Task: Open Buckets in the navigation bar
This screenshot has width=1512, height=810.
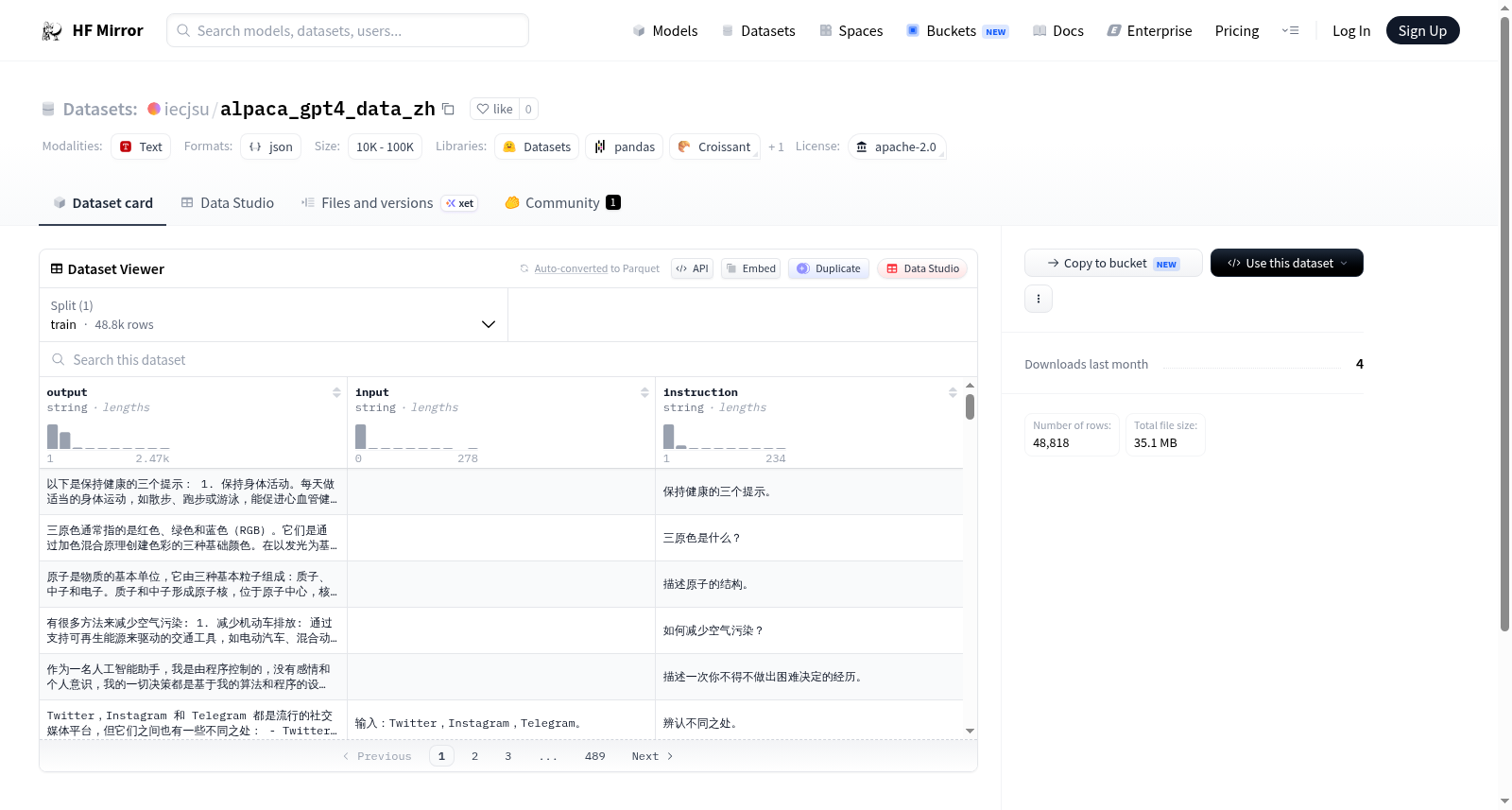Action: coord(957,31)
